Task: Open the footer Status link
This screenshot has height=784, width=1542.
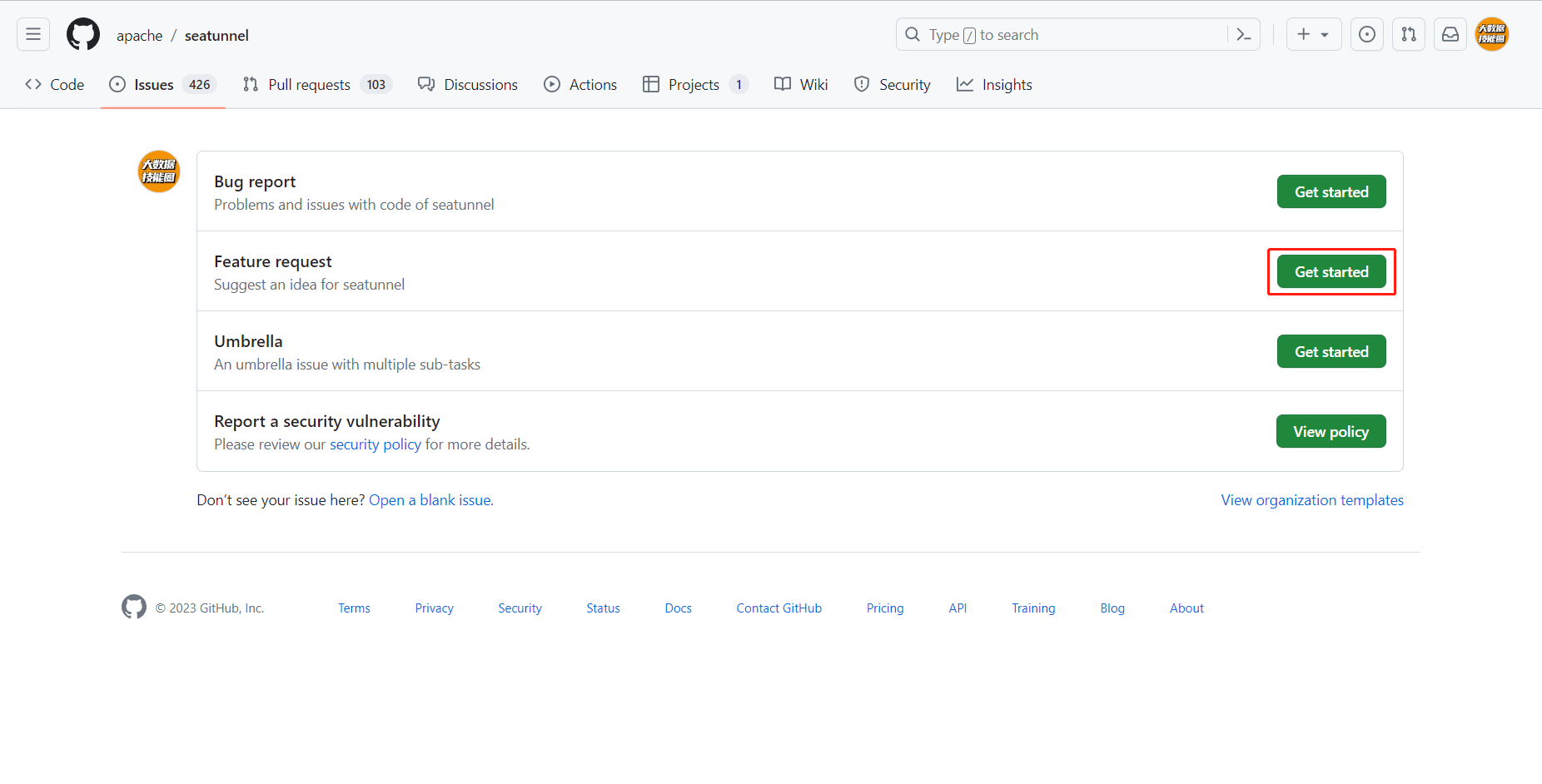Action: 603,608
